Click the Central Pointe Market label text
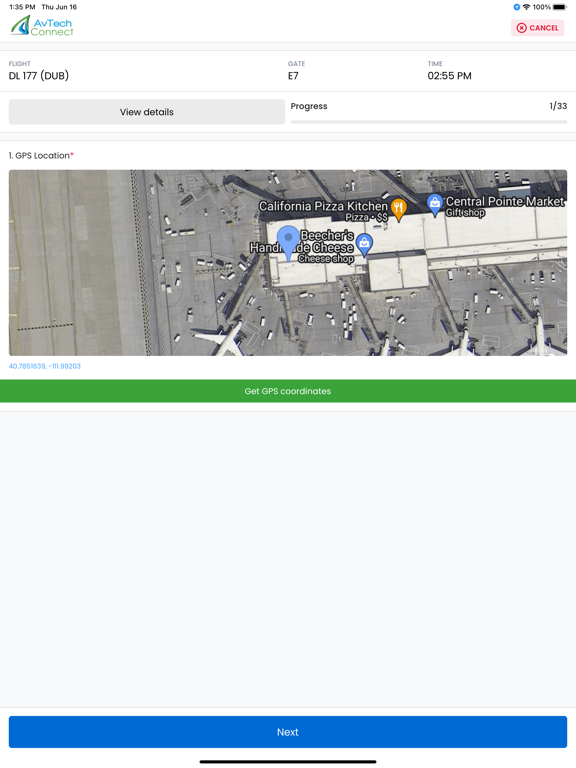Image resolution: width=576 pixels, height=768 pixels. pos(505,201)
